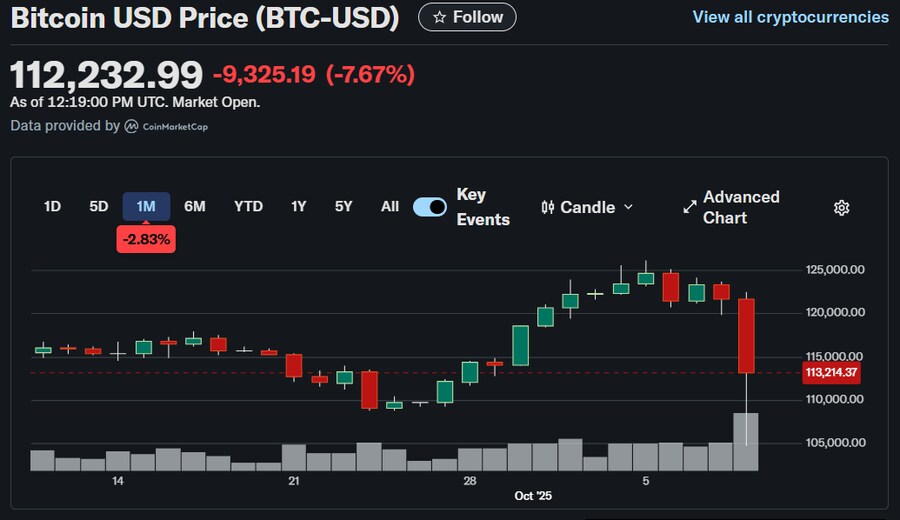The image size is (900, 520).
Task: Click the Advanced Chart expand arrows icon
Action: coord(690,207)
